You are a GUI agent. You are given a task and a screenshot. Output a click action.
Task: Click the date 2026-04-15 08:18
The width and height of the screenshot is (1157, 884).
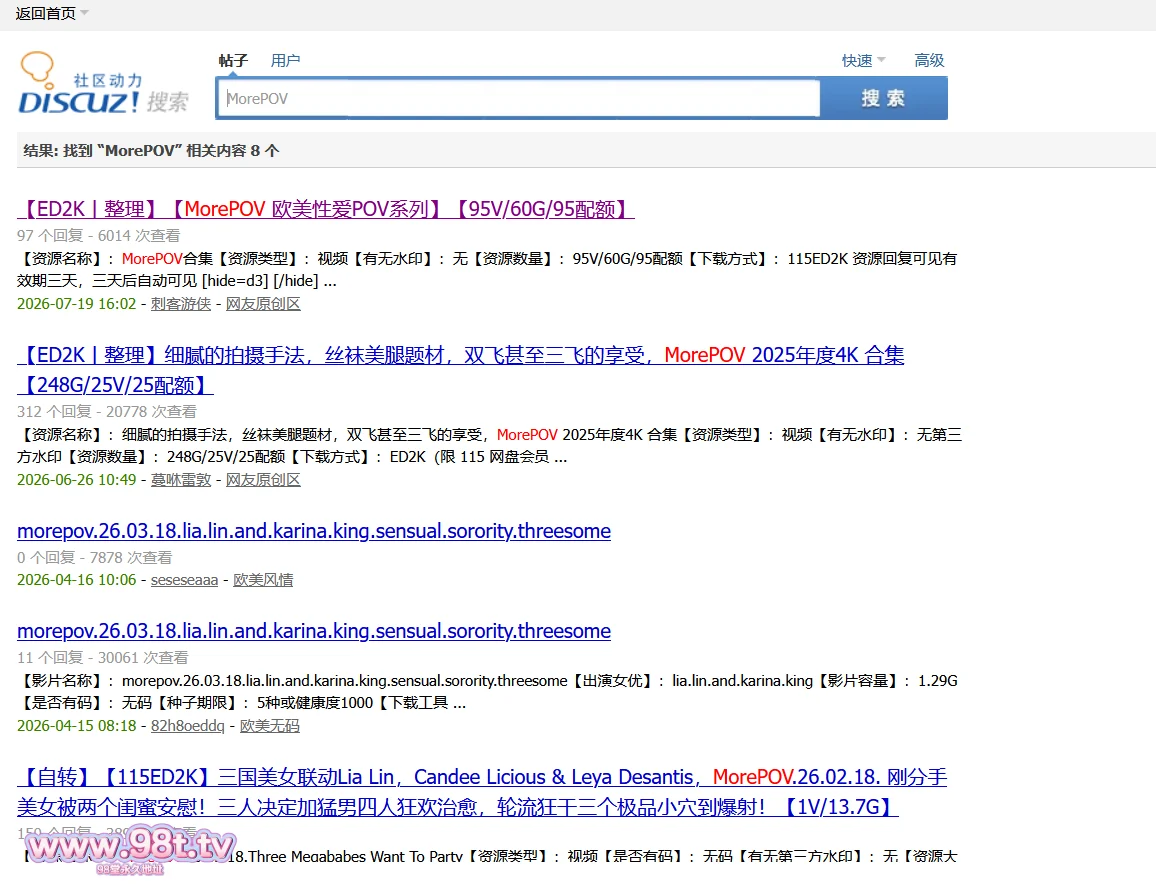click(x=77, y=726)
